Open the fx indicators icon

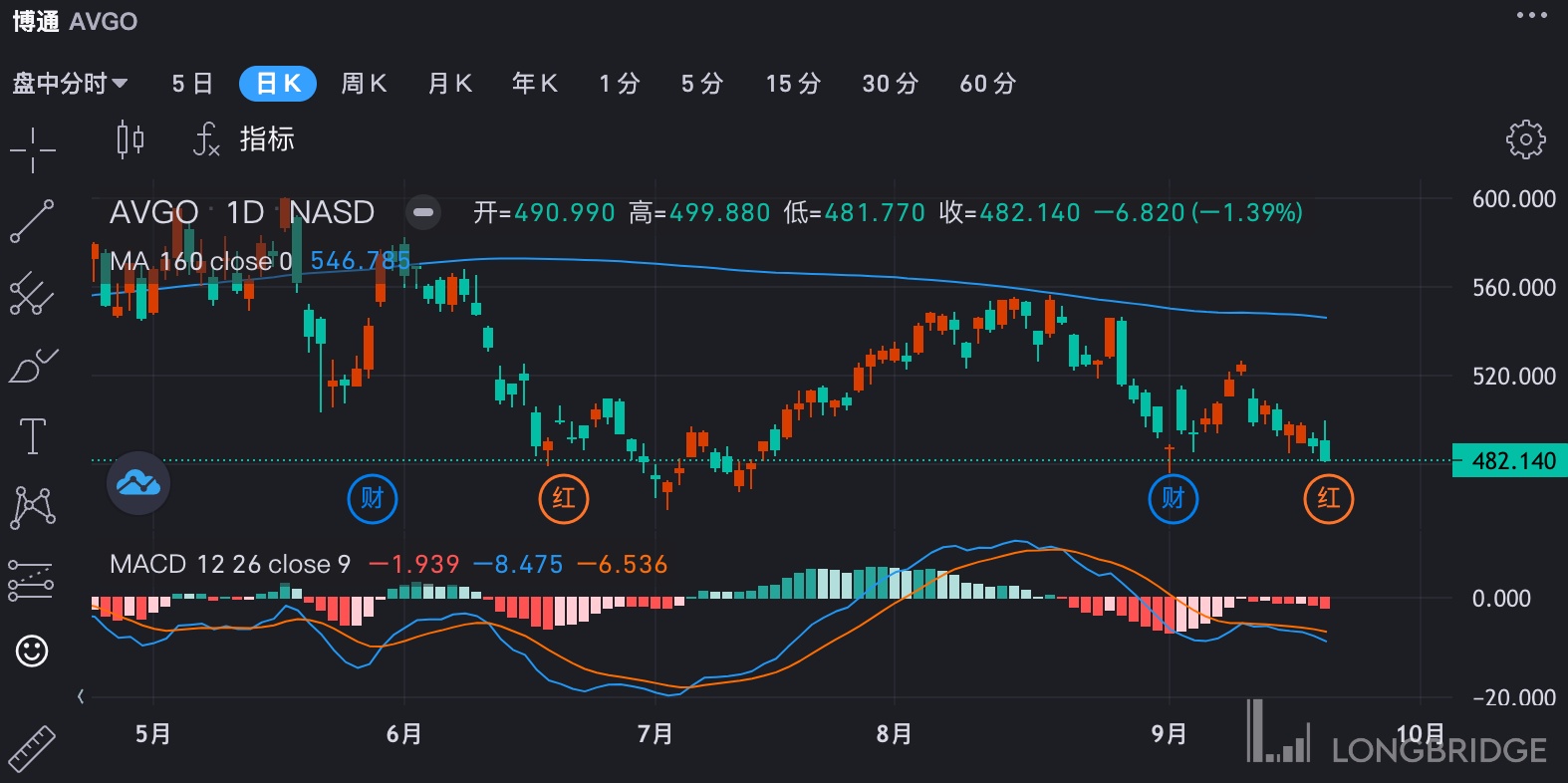click(x=206, y=139)
